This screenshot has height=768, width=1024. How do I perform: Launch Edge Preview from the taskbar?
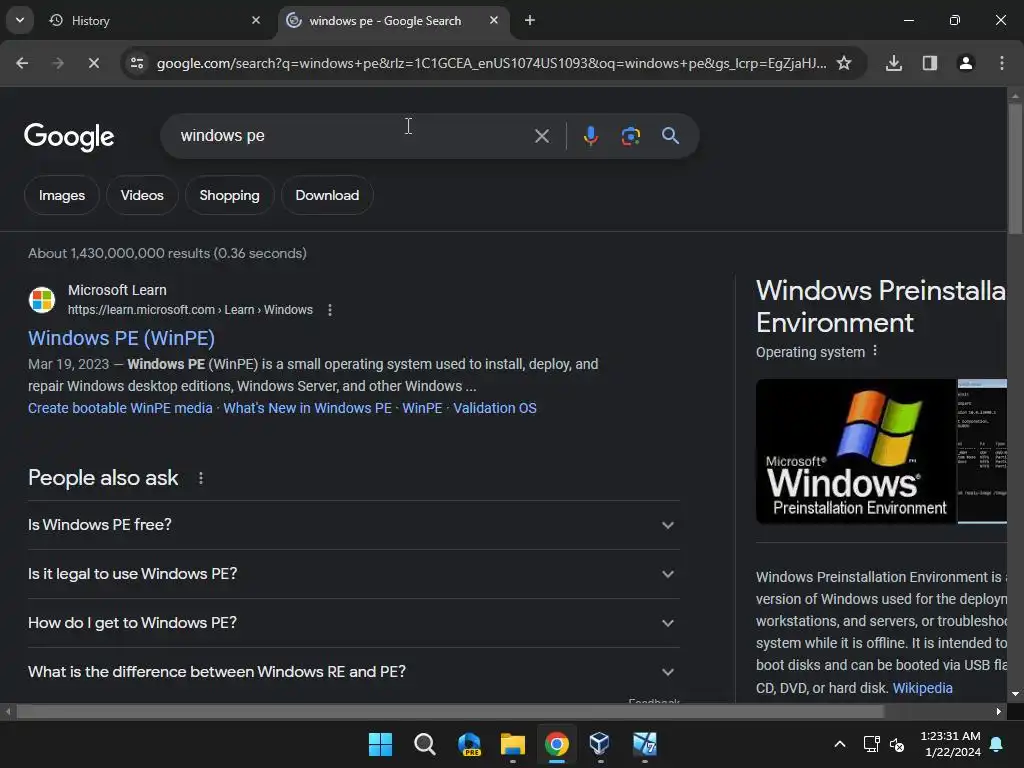(x=469, y=744)
